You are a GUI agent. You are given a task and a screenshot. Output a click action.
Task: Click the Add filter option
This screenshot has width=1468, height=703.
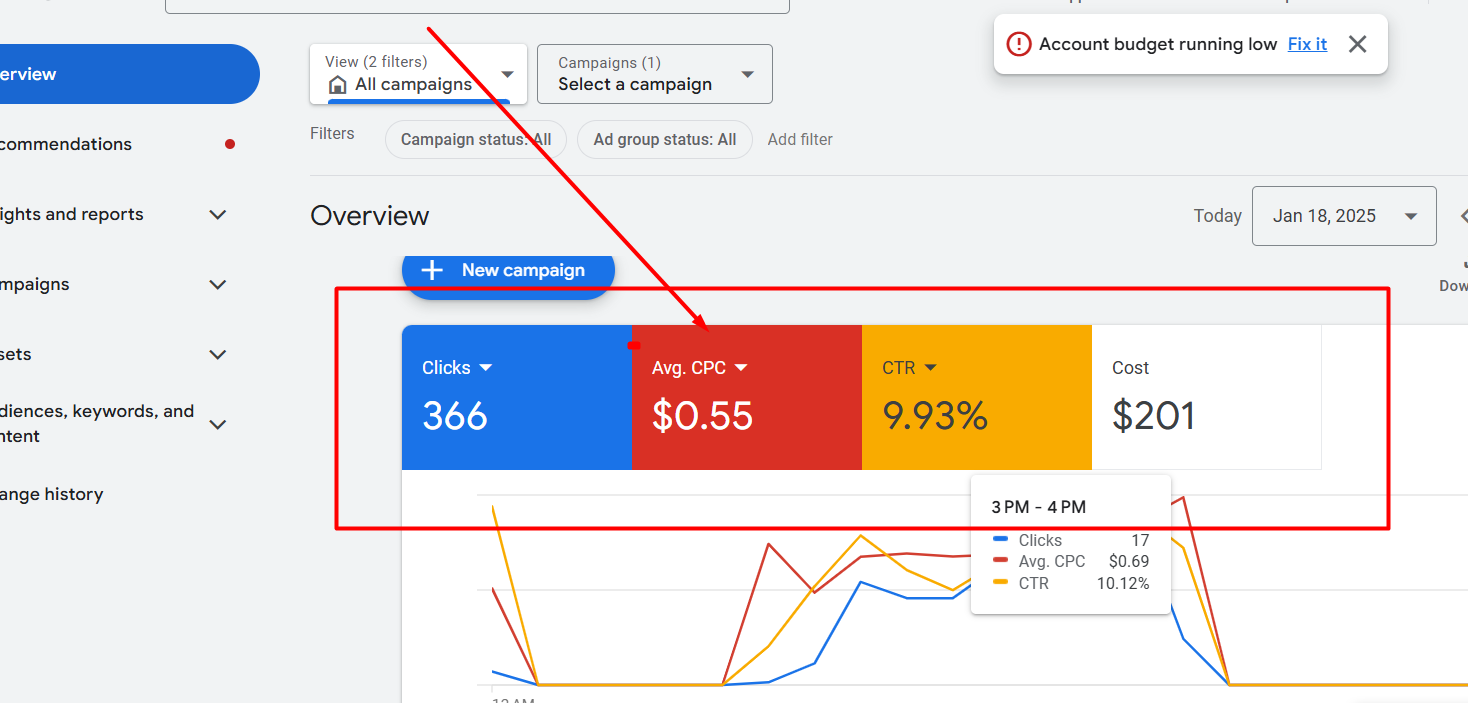800,140
